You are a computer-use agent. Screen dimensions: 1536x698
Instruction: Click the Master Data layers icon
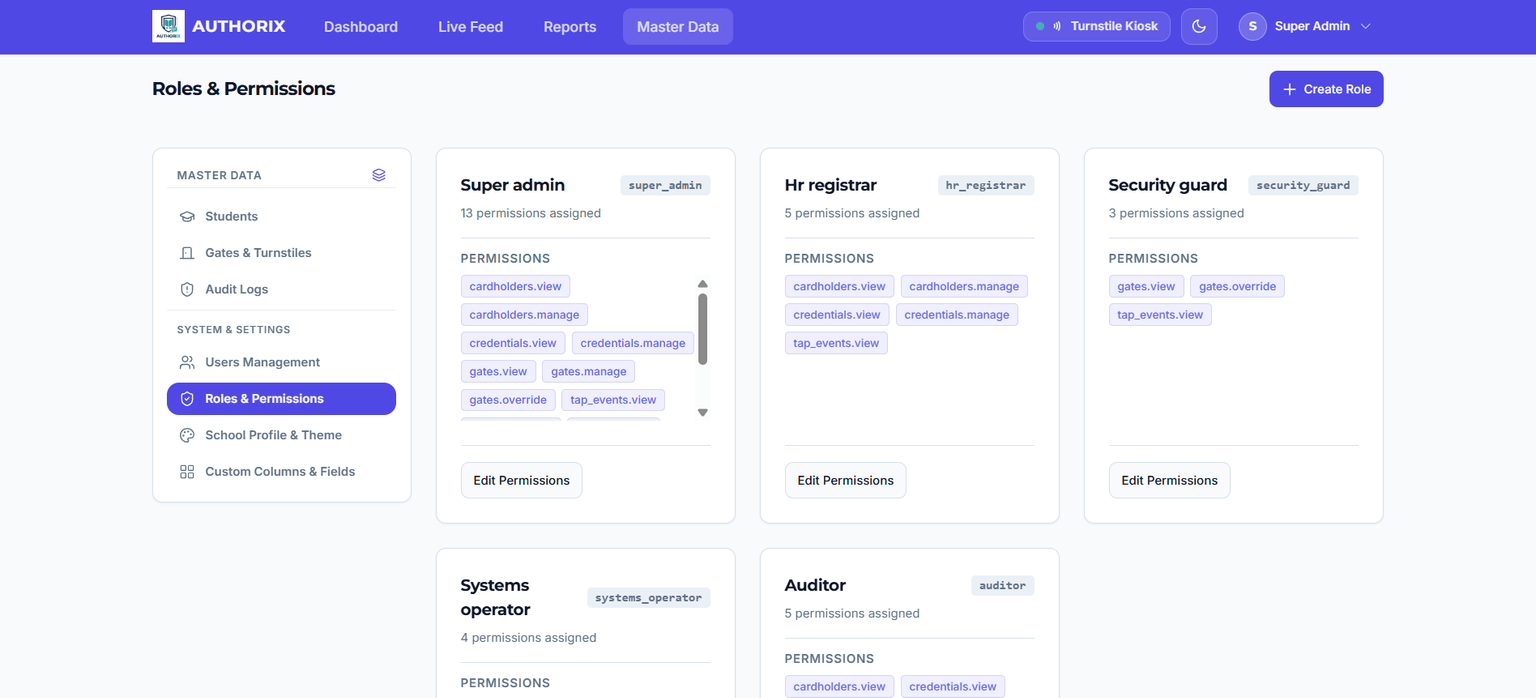point(379,174)
